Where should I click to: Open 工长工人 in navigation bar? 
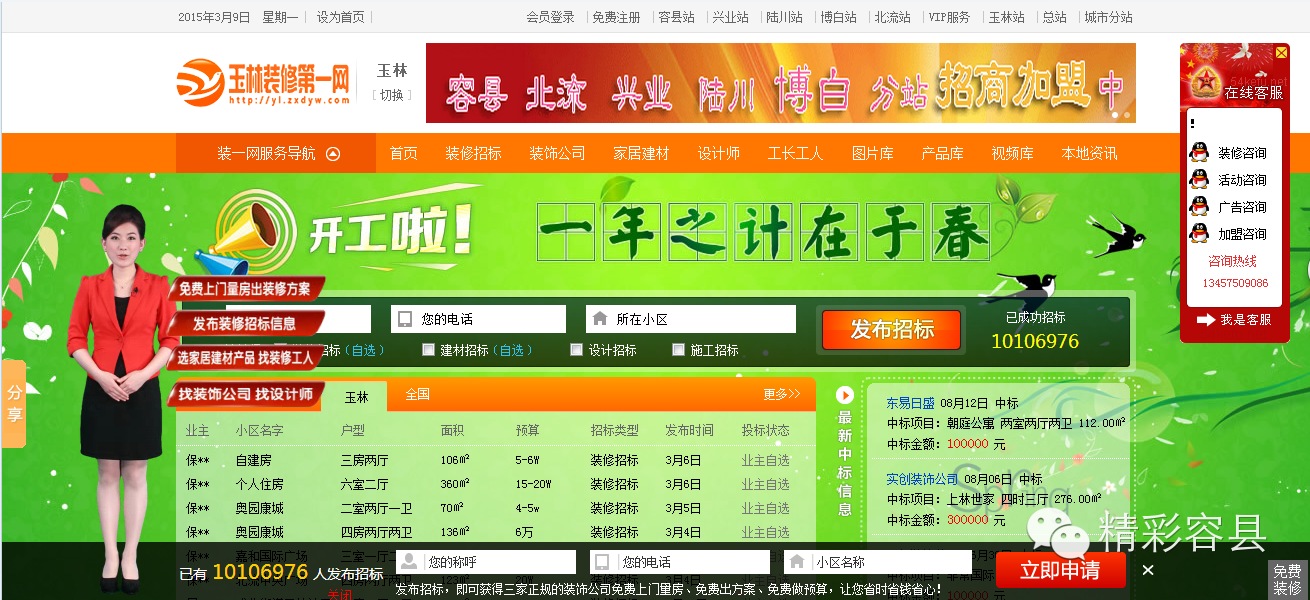pos(795,154)
